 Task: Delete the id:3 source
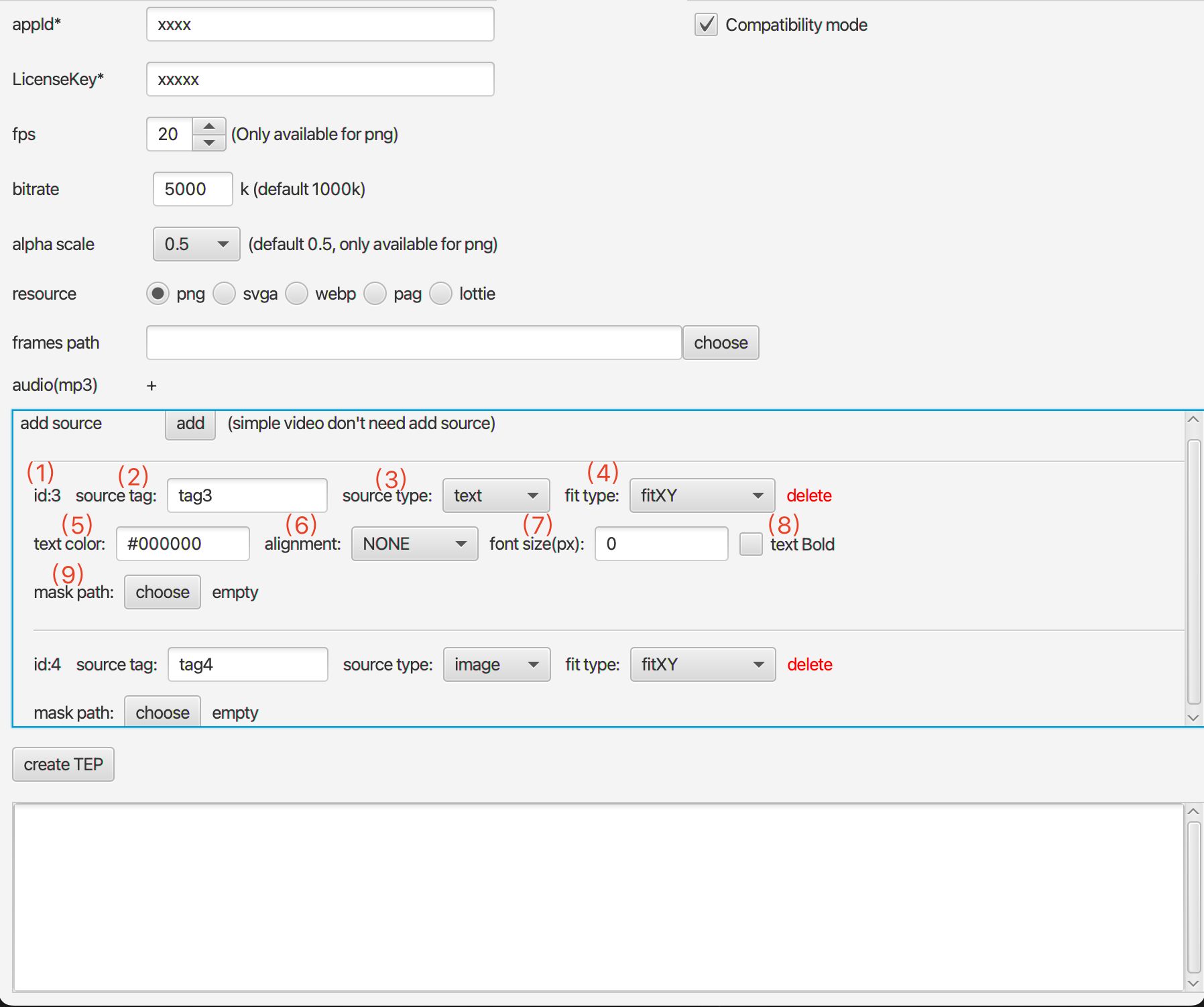pyautogui.click(x=809, y=495)
